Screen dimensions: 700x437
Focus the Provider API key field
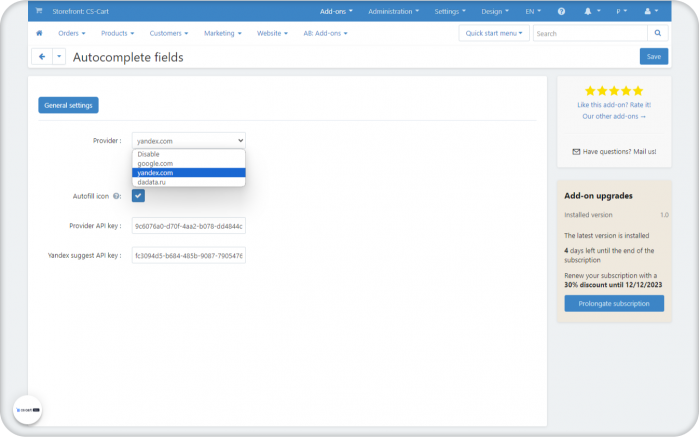coord(188,226)
